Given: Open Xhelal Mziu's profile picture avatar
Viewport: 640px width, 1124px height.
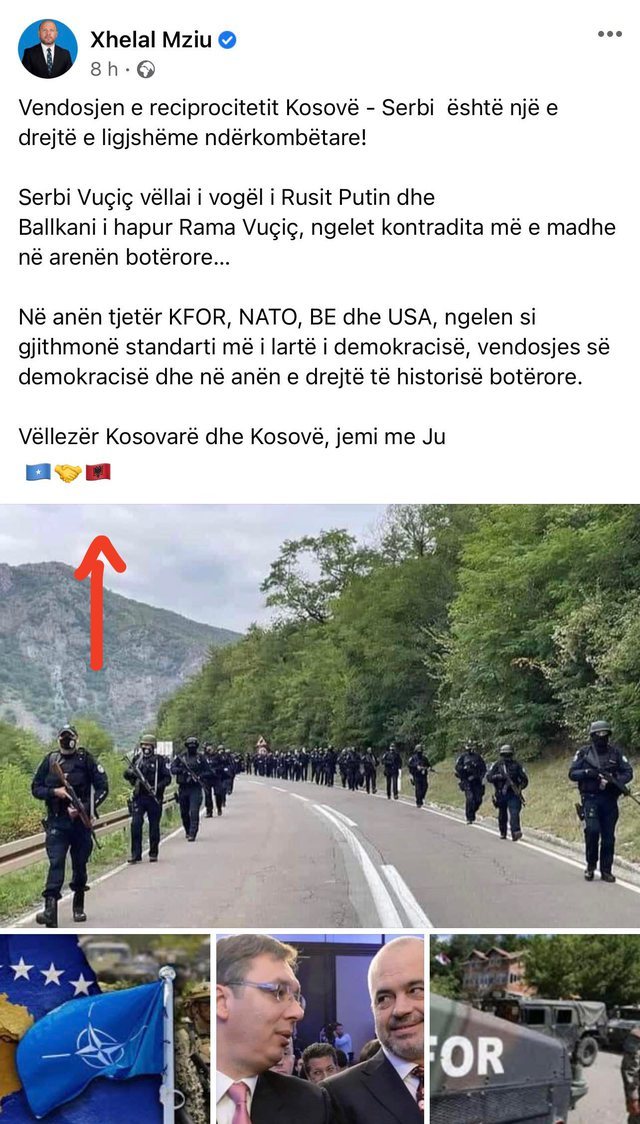Looking at the screenshot, I should pos(47,49).
